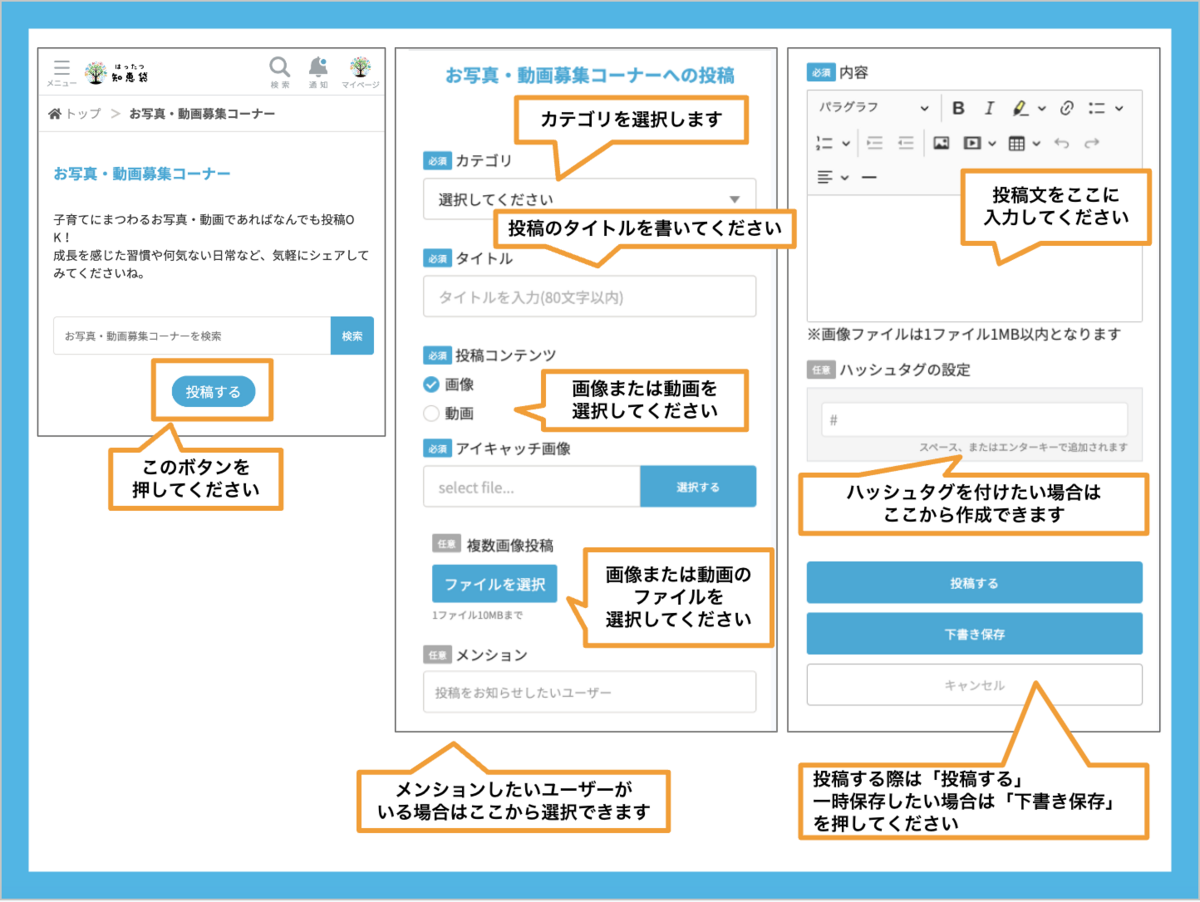Select the 動画 radio option
This screenshot has width=1200, height=902.
click(432, 413)
